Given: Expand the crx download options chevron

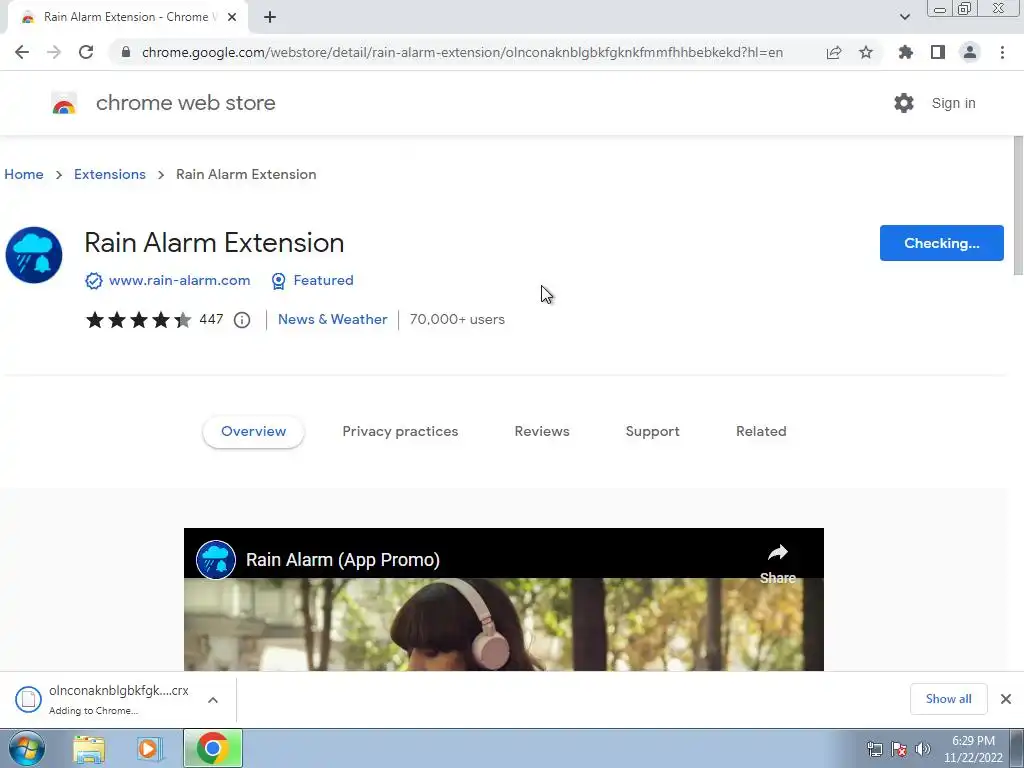Looking at the screenshot, I should pos(213,699).
